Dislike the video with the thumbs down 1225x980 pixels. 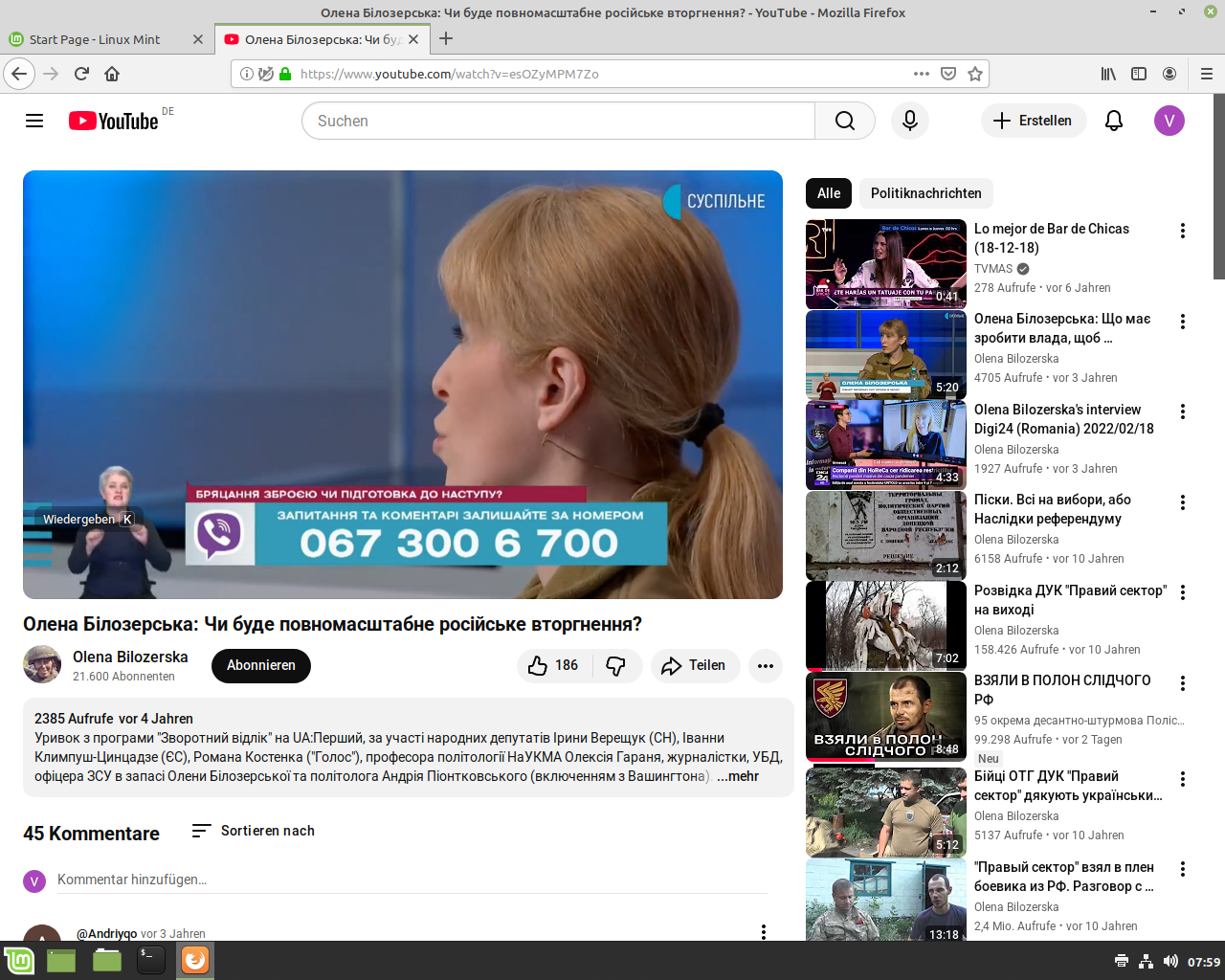coord(616,665)
